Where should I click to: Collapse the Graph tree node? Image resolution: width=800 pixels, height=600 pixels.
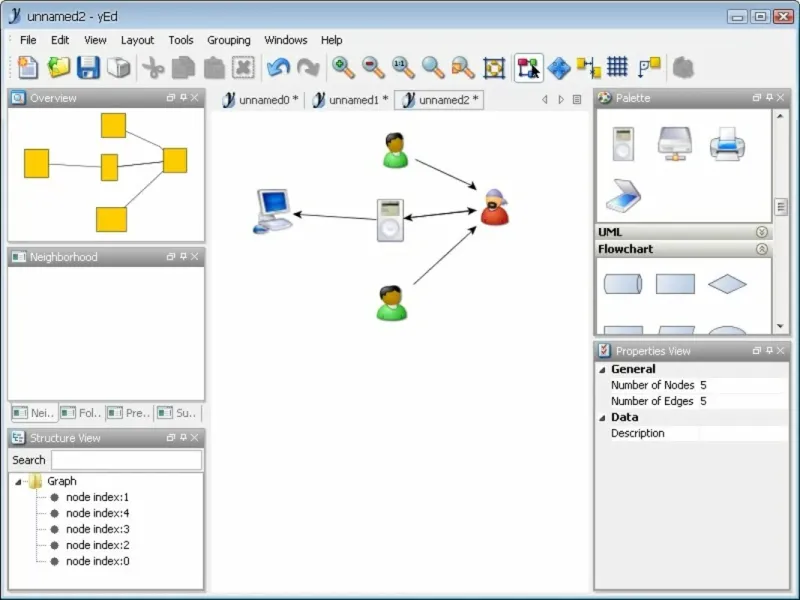click(x=18, y=482)
